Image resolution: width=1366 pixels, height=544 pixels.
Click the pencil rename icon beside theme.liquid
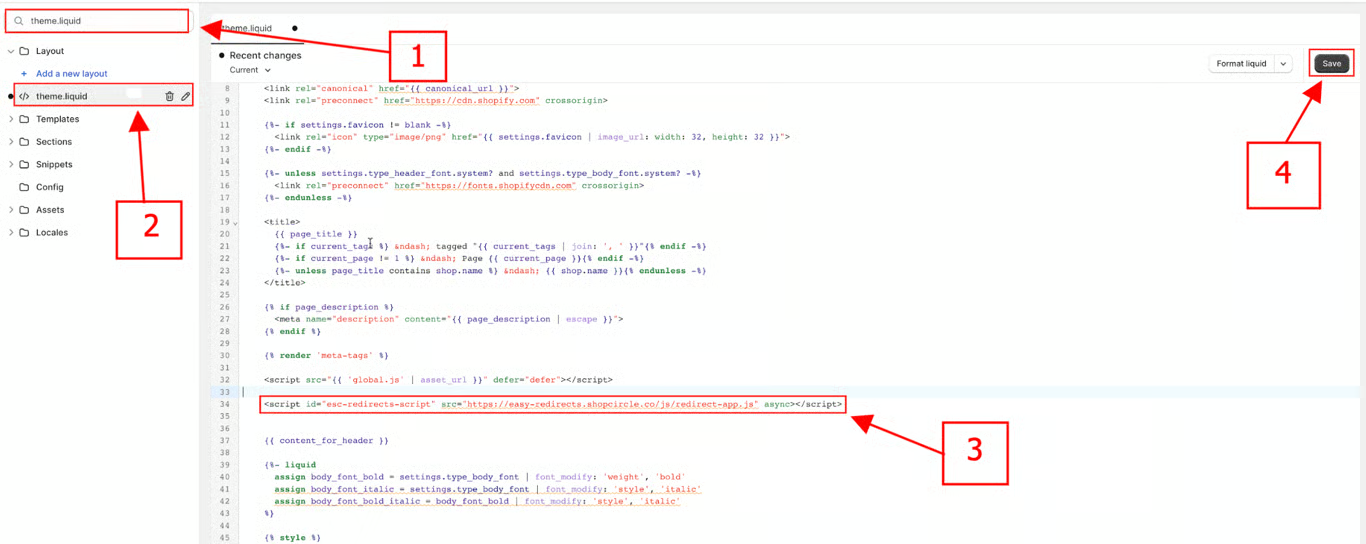pos(185,96)
